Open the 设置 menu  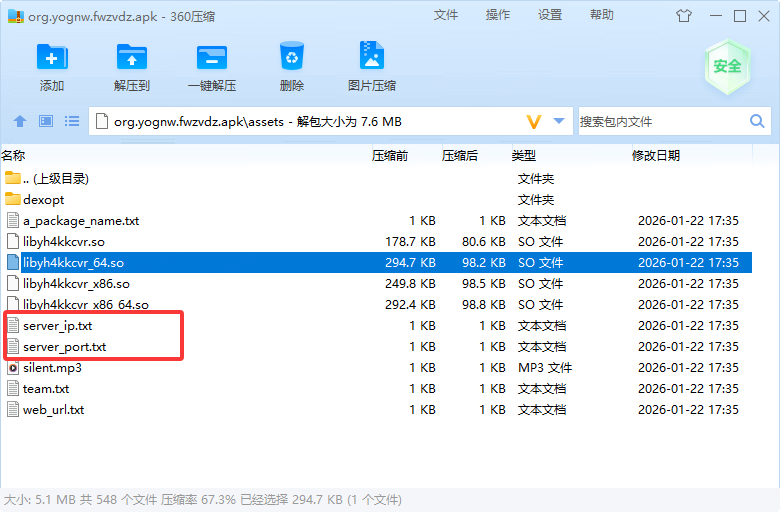(x=550, y=15)
